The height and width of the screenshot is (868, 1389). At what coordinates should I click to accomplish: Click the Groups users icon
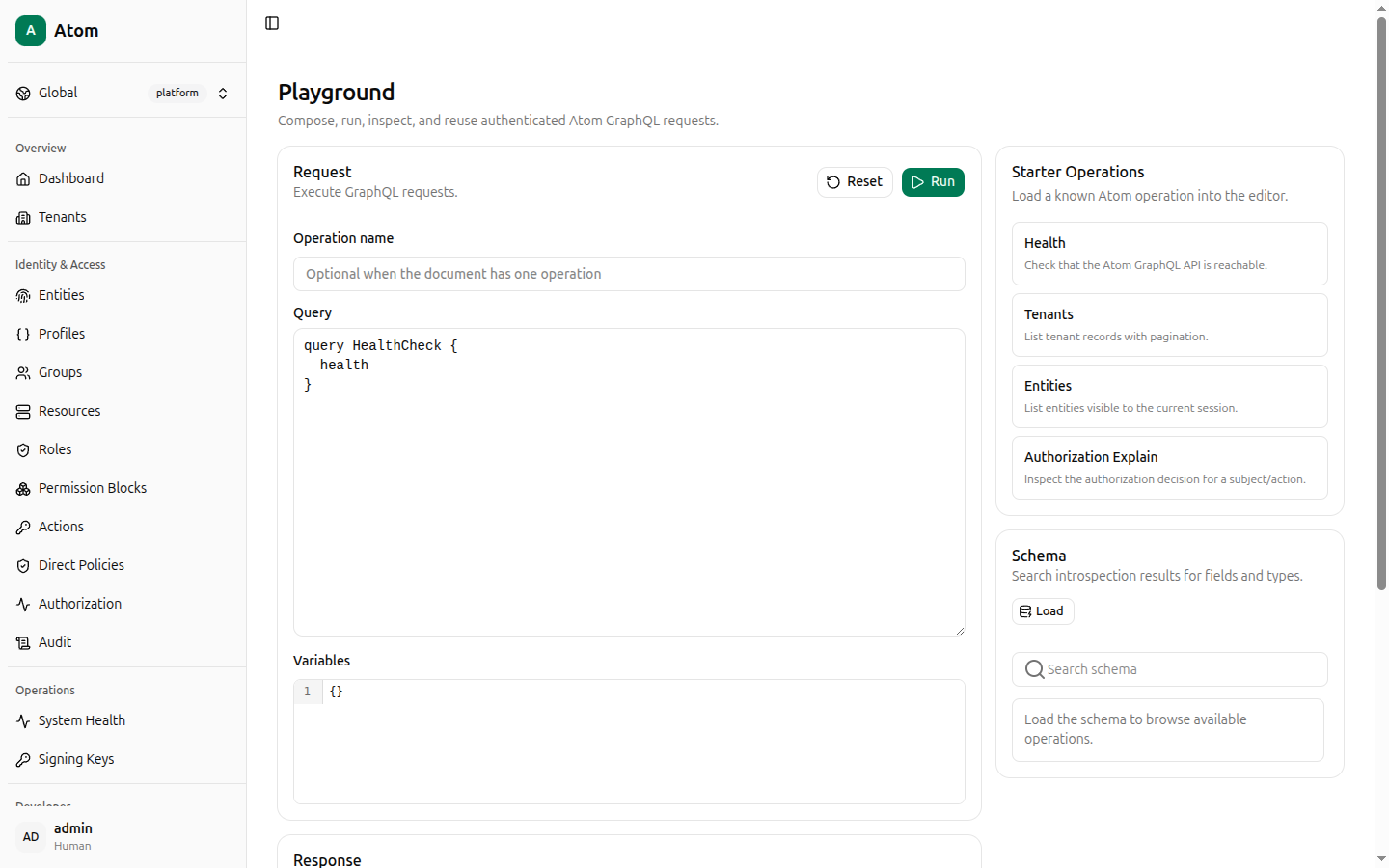23,373
